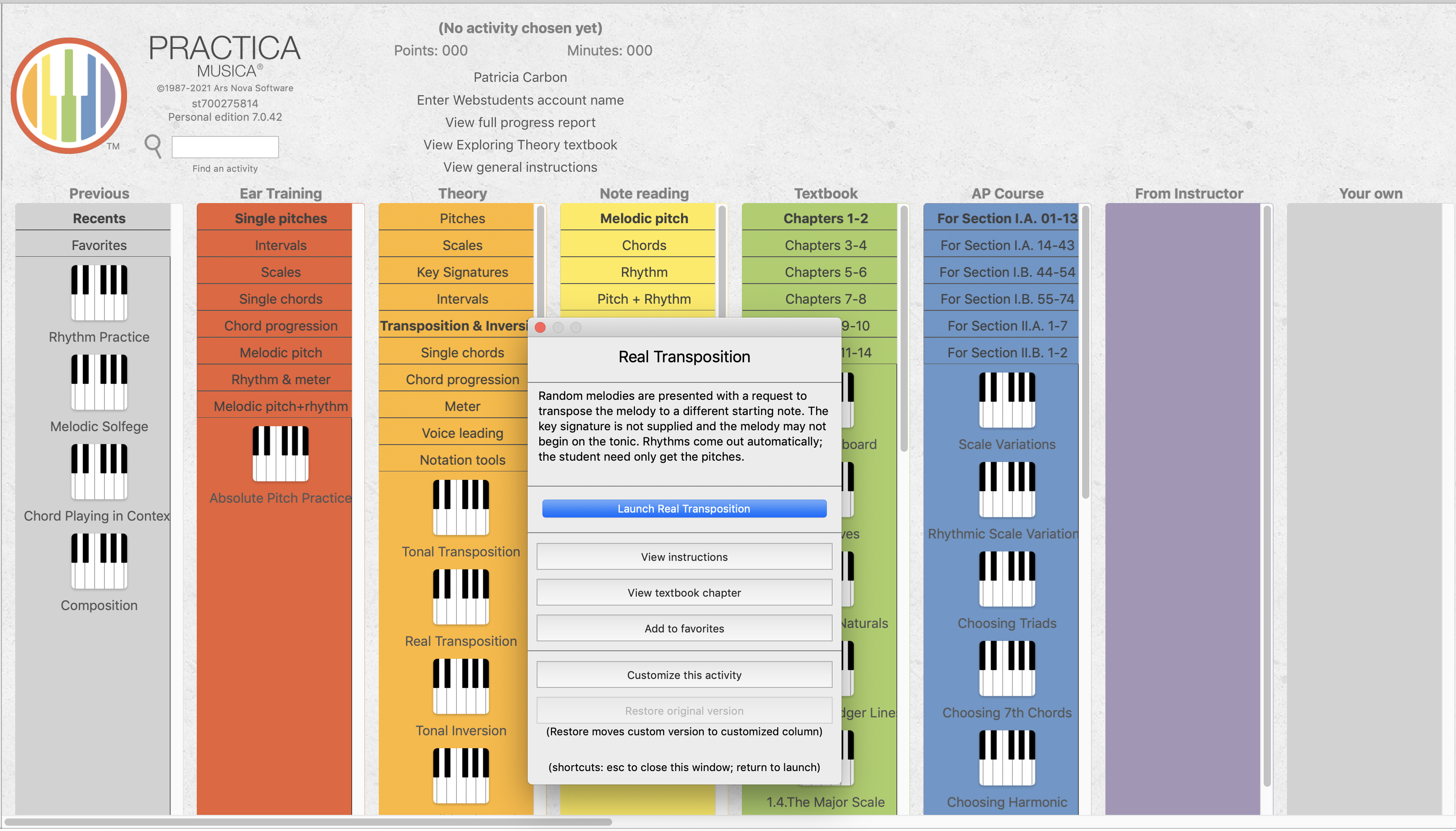Click the magnifying glass search icon
The image size is (1456, 831).
(153, 146)
